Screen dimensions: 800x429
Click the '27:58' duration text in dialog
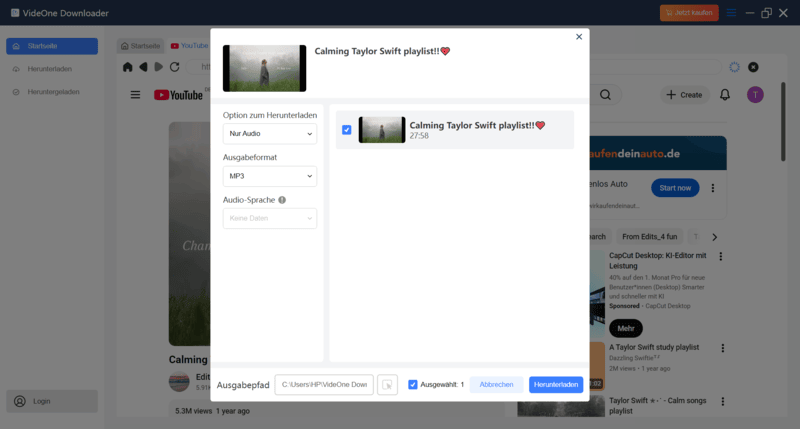tap(419, 136)
